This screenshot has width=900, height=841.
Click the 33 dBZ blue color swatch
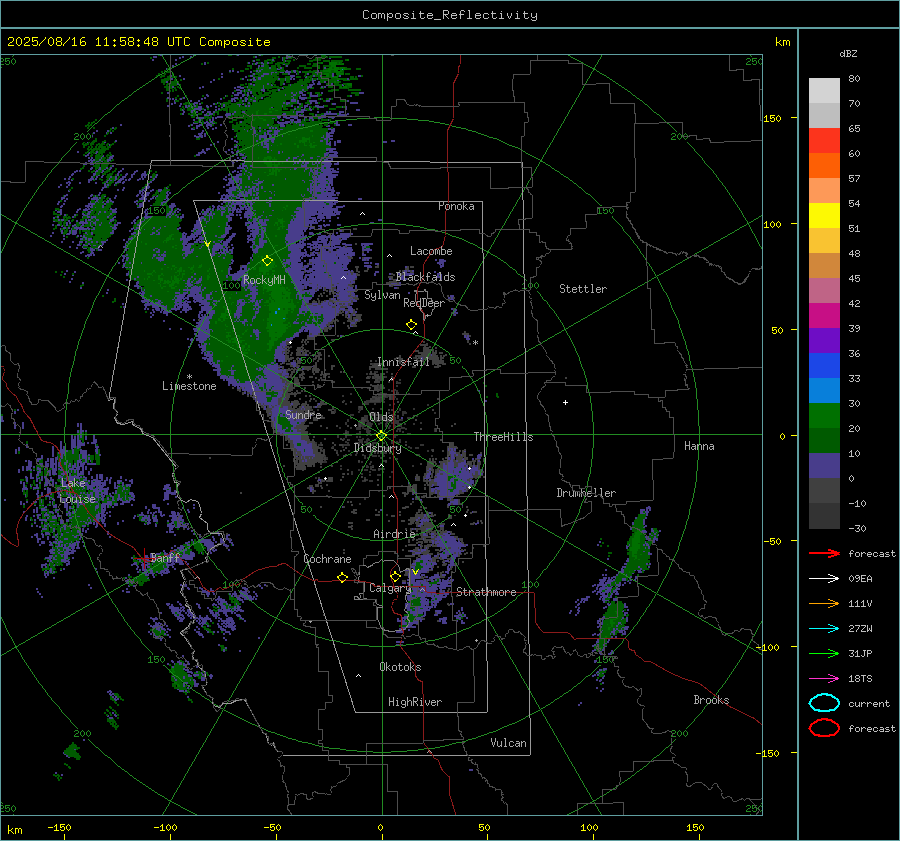(x=824, y=390)
